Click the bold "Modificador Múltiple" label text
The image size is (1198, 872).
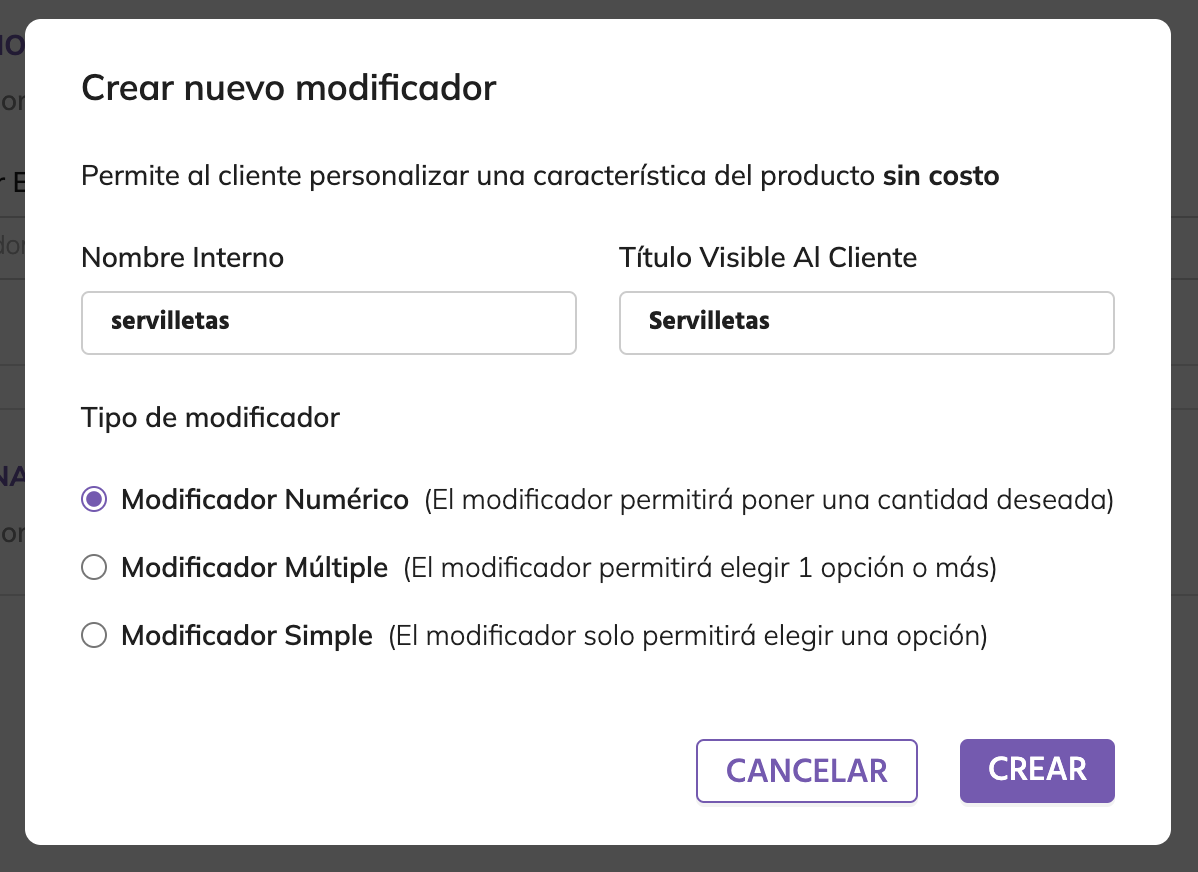tap(254, 568)
